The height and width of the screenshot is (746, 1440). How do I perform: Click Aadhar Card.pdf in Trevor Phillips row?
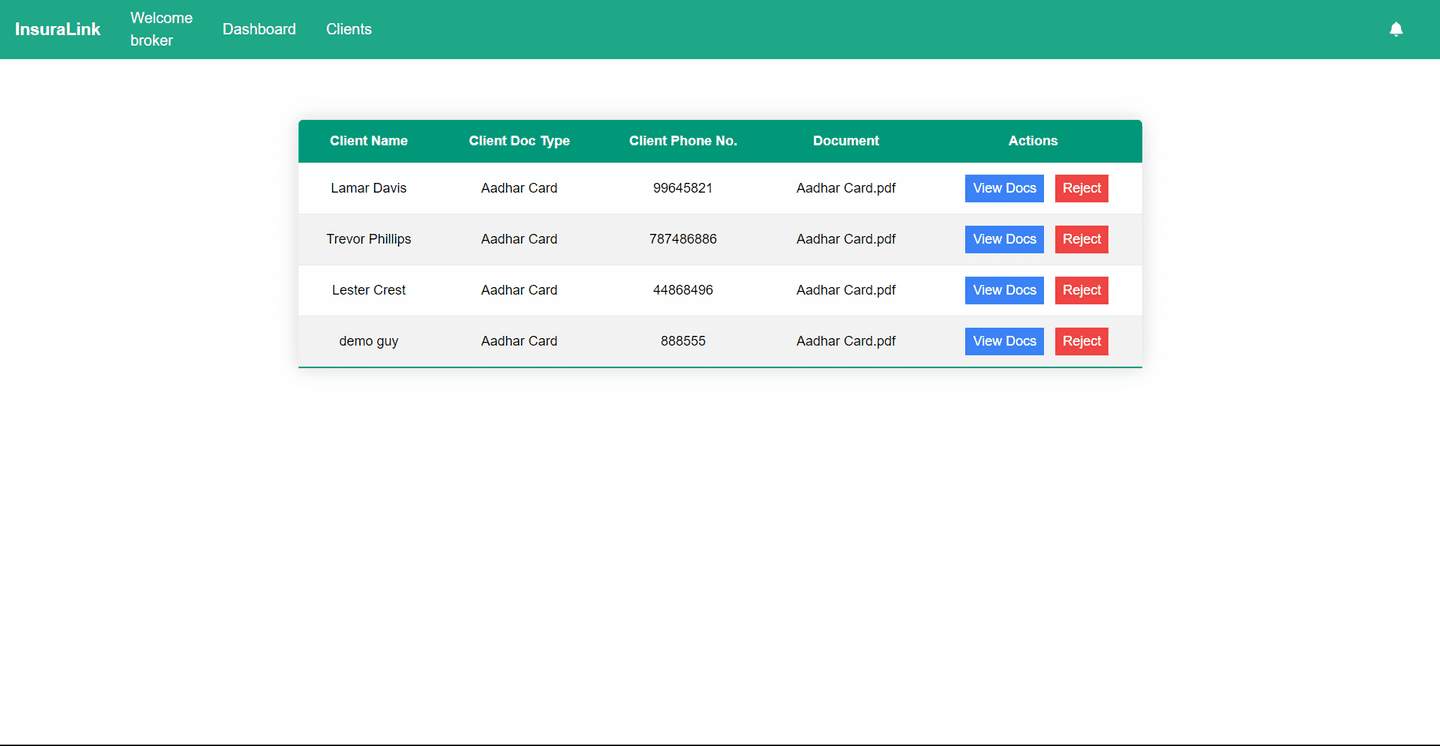click(x=846, y=239)
